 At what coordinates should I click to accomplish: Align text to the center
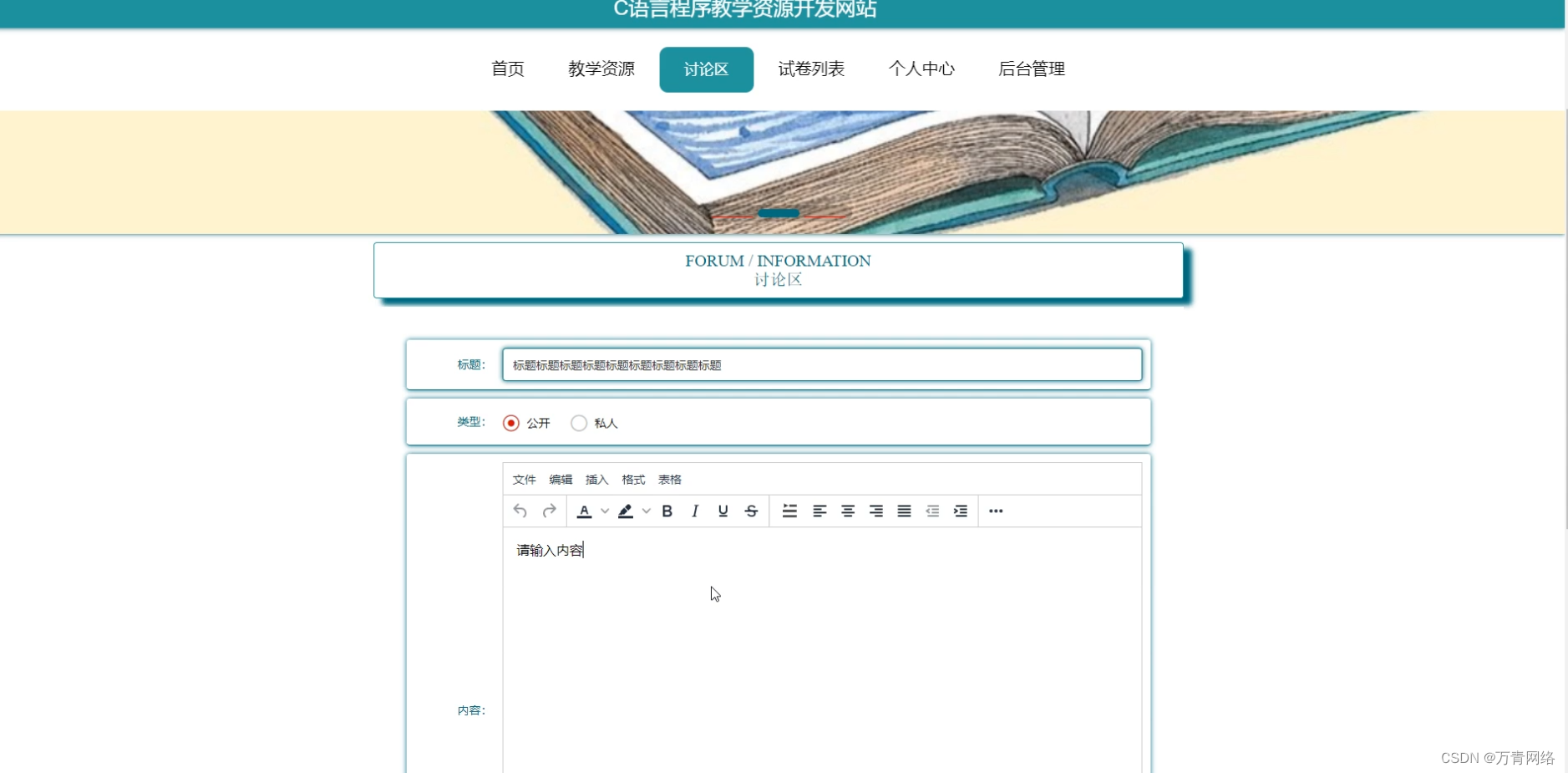[x=847, y=511]
